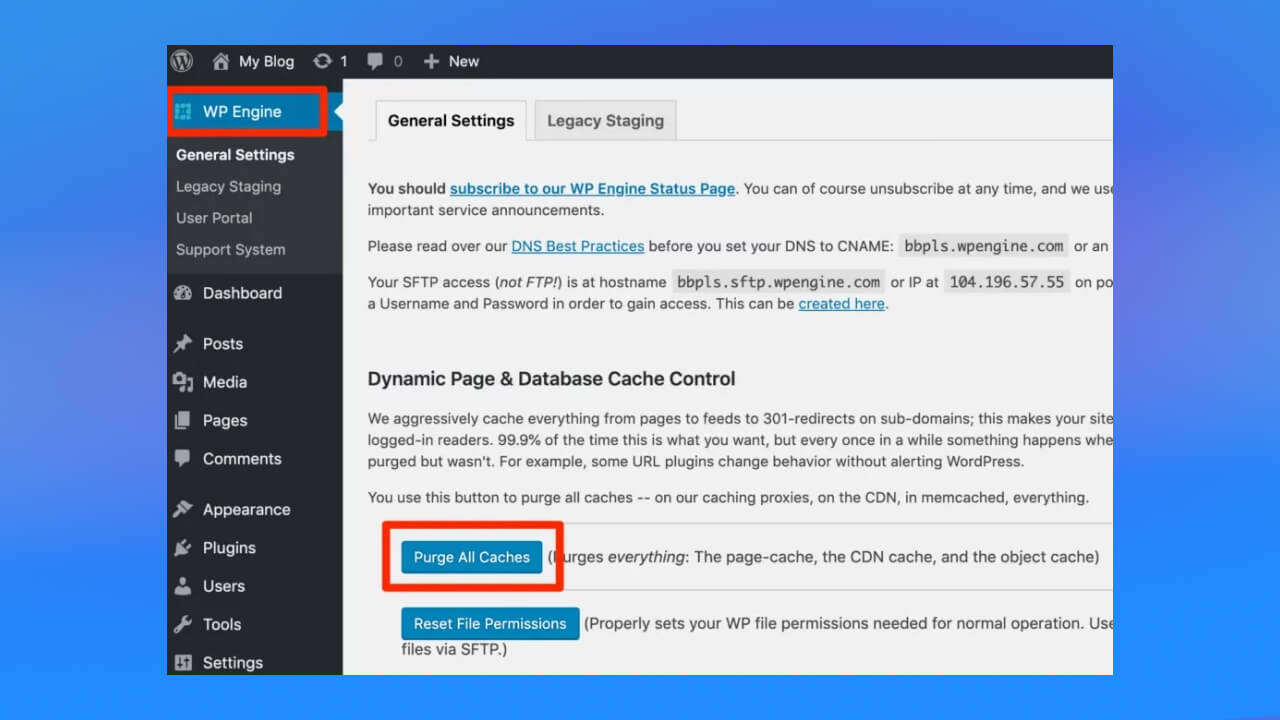This screenshot has width=1280, height=720.
Task: Open the New content menu
Action: (x=463, y=61)
